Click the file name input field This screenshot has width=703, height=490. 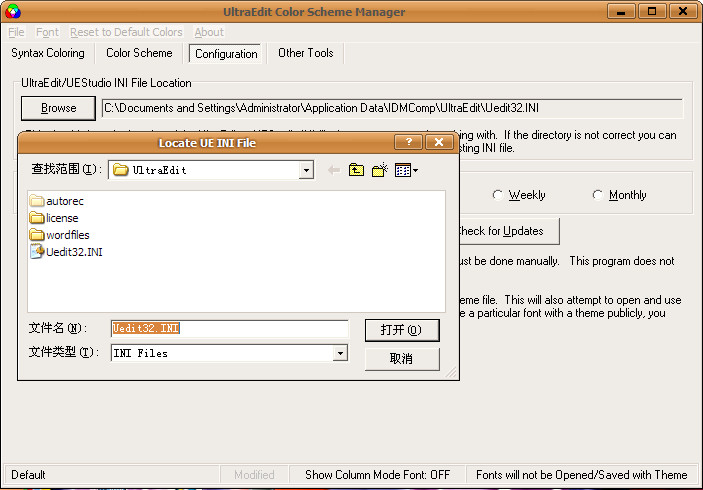pos(230,329)
